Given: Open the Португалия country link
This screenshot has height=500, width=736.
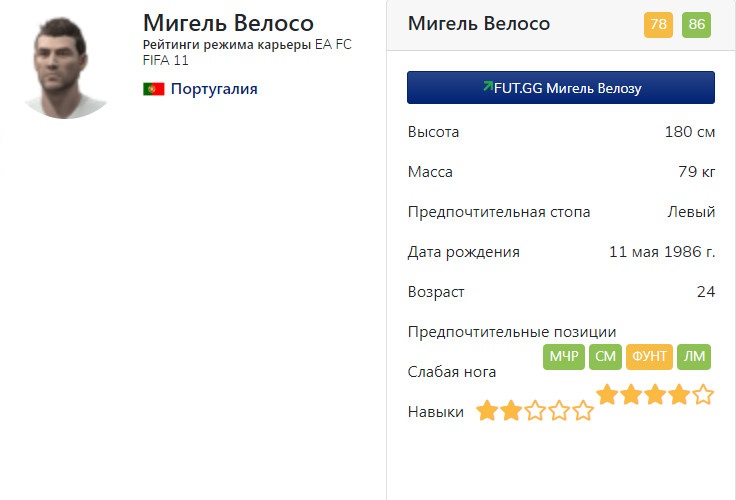Looking at the screenshot, I should point(214,89).
